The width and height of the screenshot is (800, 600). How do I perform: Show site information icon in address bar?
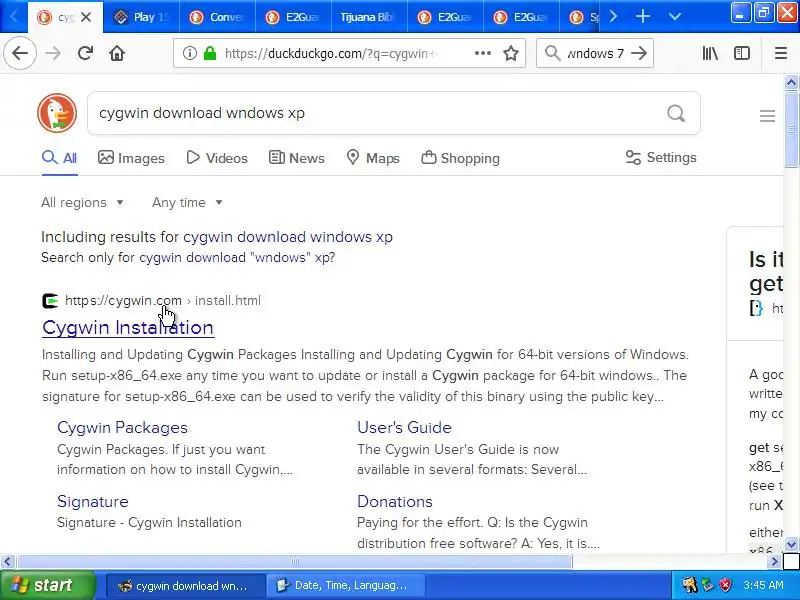[190, 53]
